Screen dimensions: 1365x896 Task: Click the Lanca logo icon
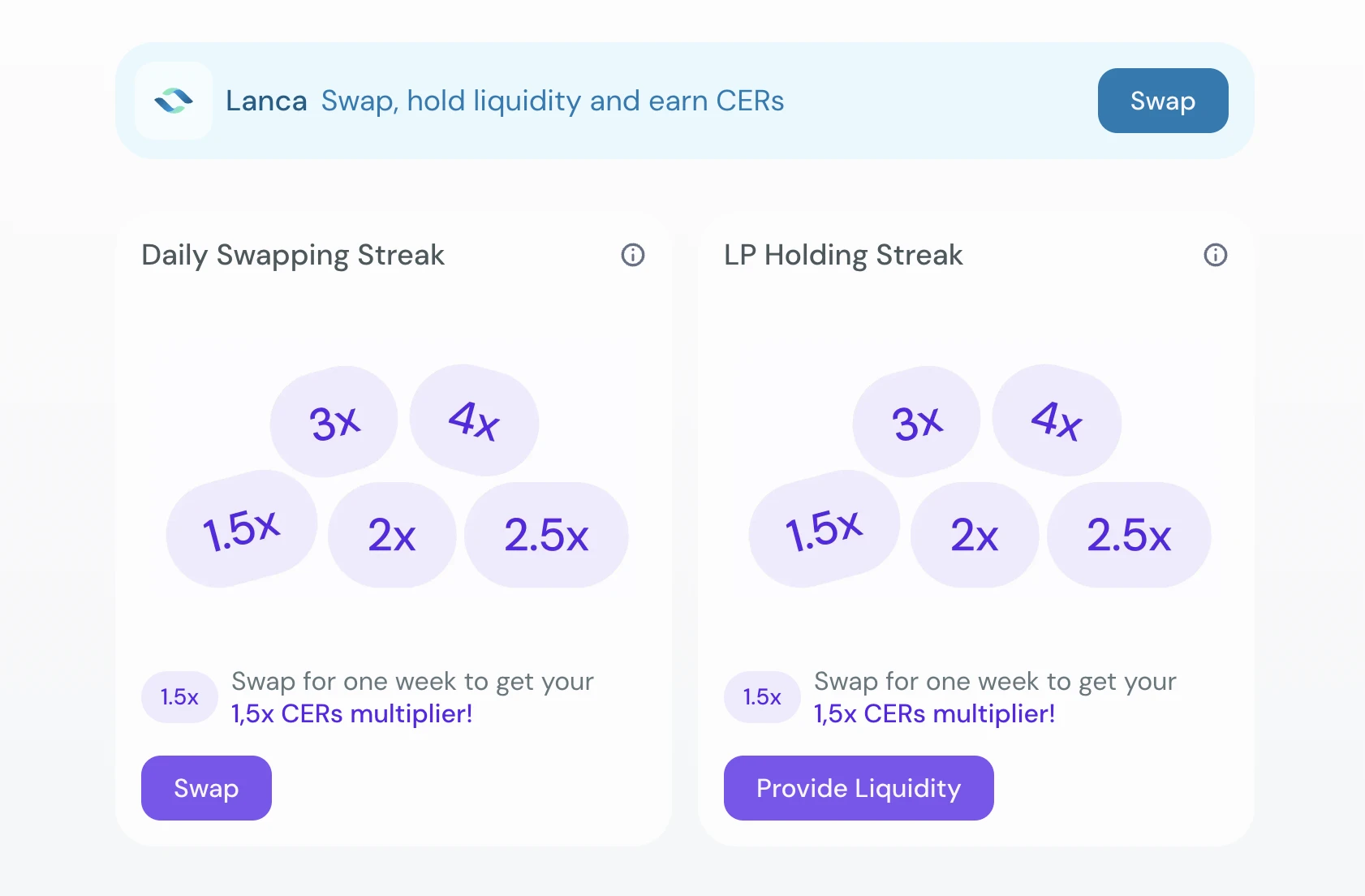coord(174,101)
